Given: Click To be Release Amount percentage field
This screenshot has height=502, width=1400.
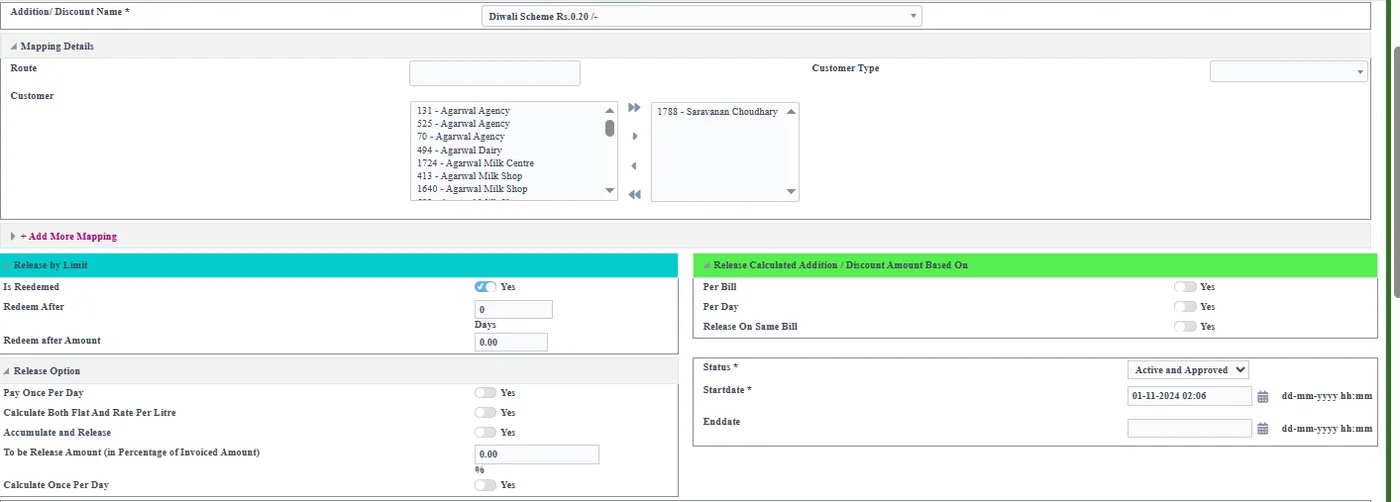Looking at the screenshot, I should click(x=536, y=454).
